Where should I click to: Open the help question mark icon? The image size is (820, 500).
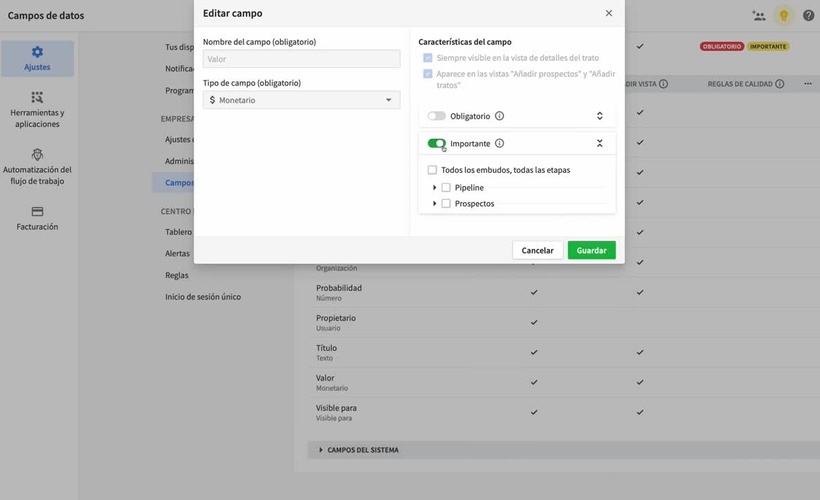coord(808,16)
